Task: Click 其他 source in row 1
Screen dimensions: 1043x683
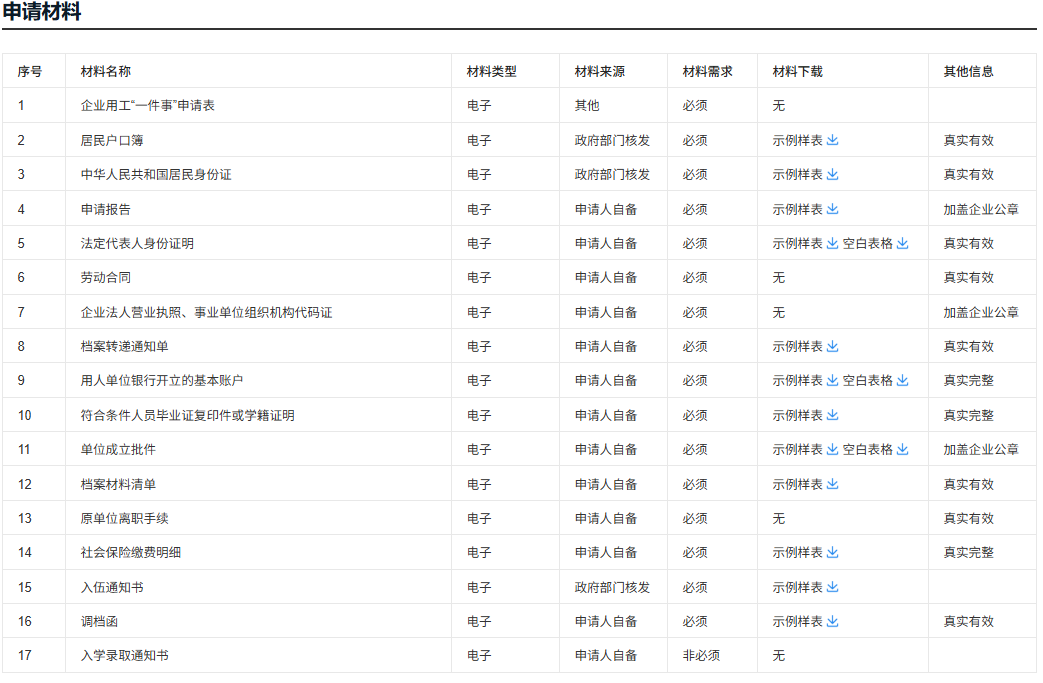Action: 587,105
